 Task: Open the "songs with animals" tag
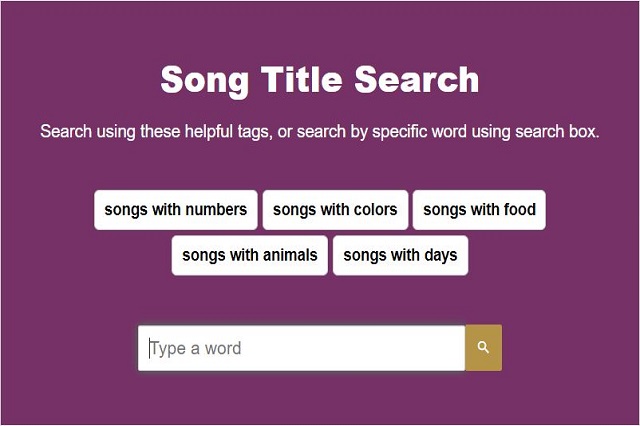249,255
